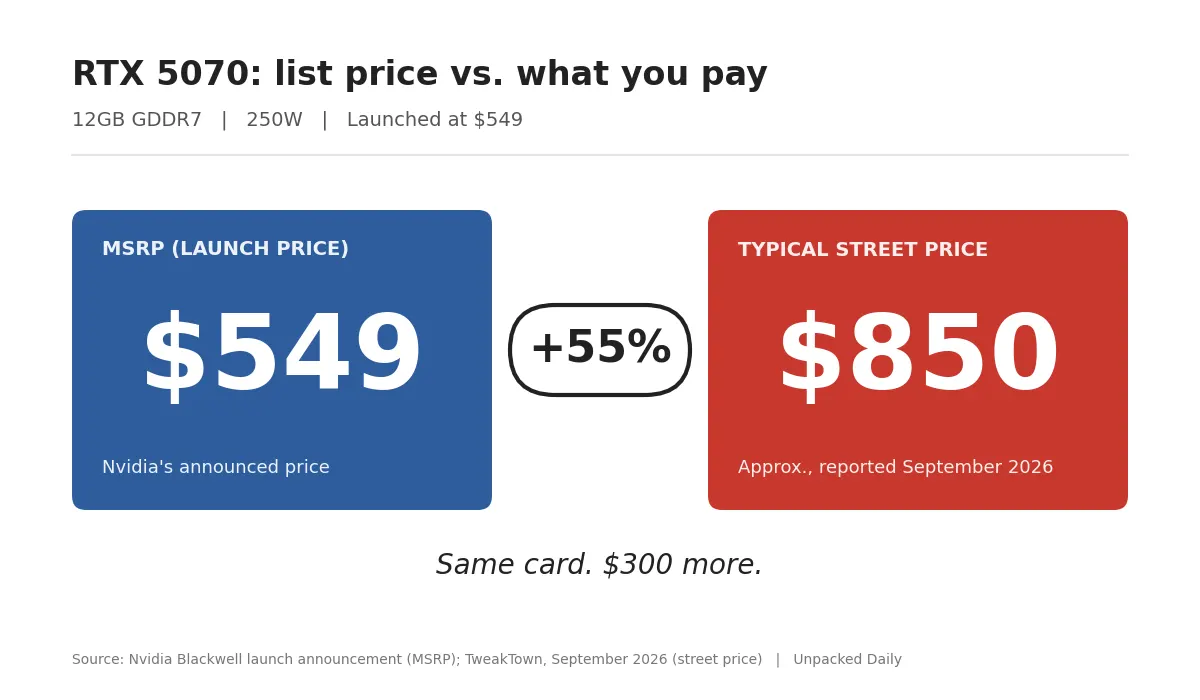Select the spec subtitle with 12GB GDDR7

tap(297, 120)
